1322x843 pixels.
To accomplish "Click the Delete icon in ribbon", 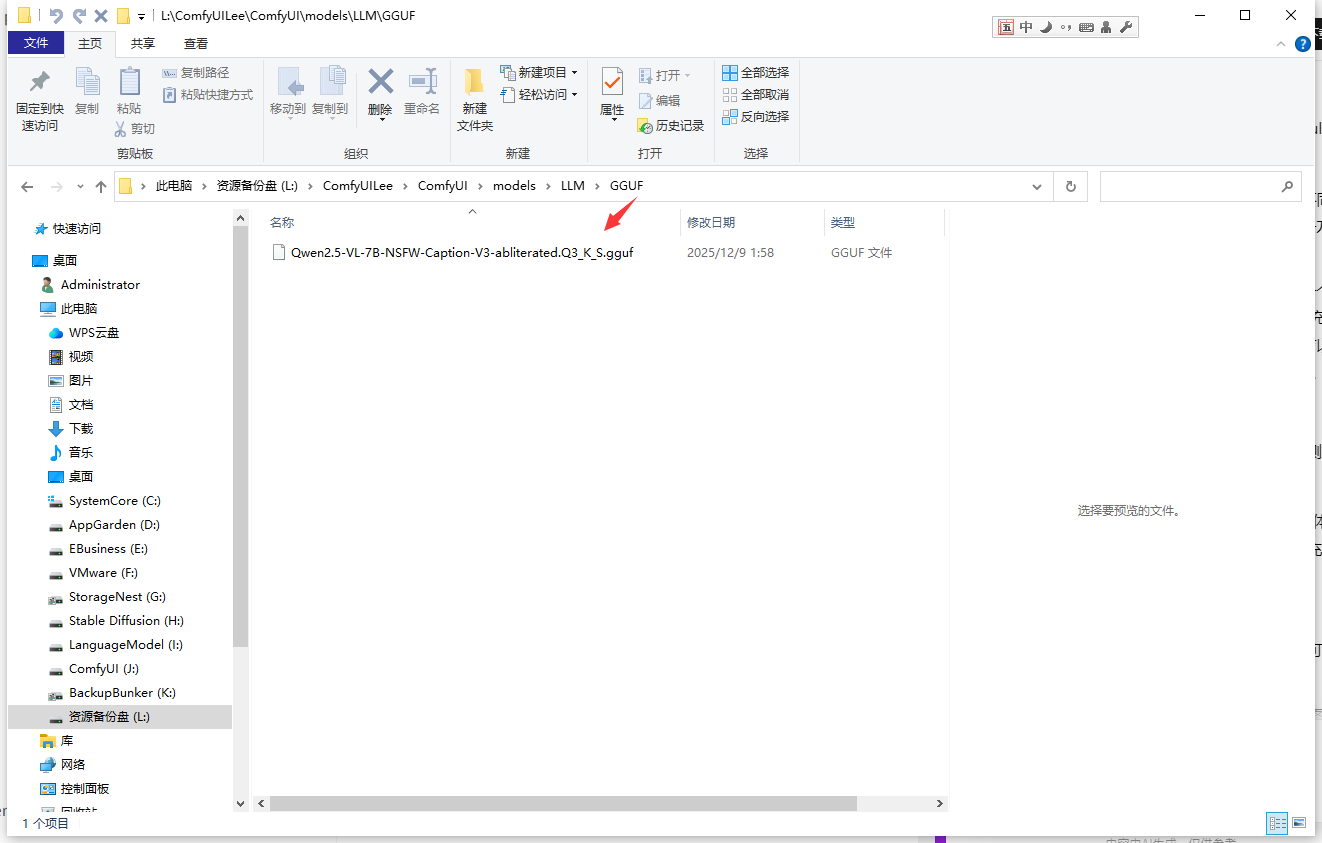I will point(380,90).
